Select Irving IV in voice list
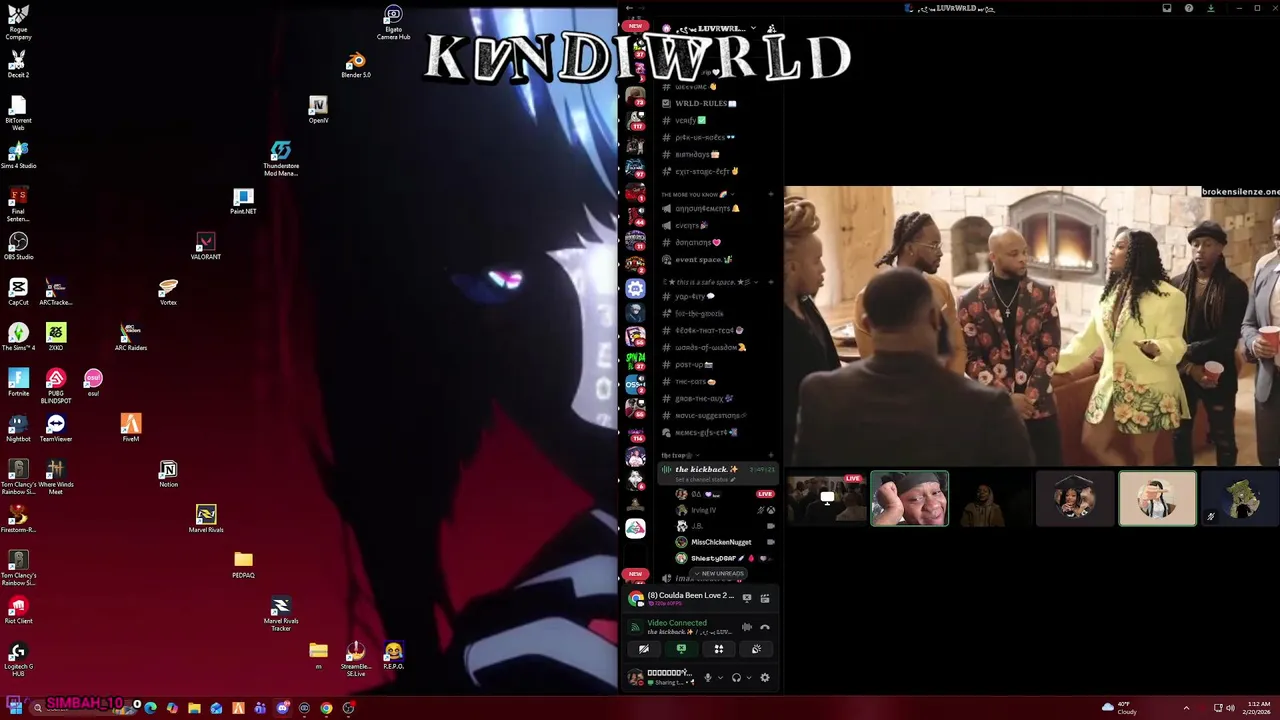1280x720 pixels. click(704, 510)
